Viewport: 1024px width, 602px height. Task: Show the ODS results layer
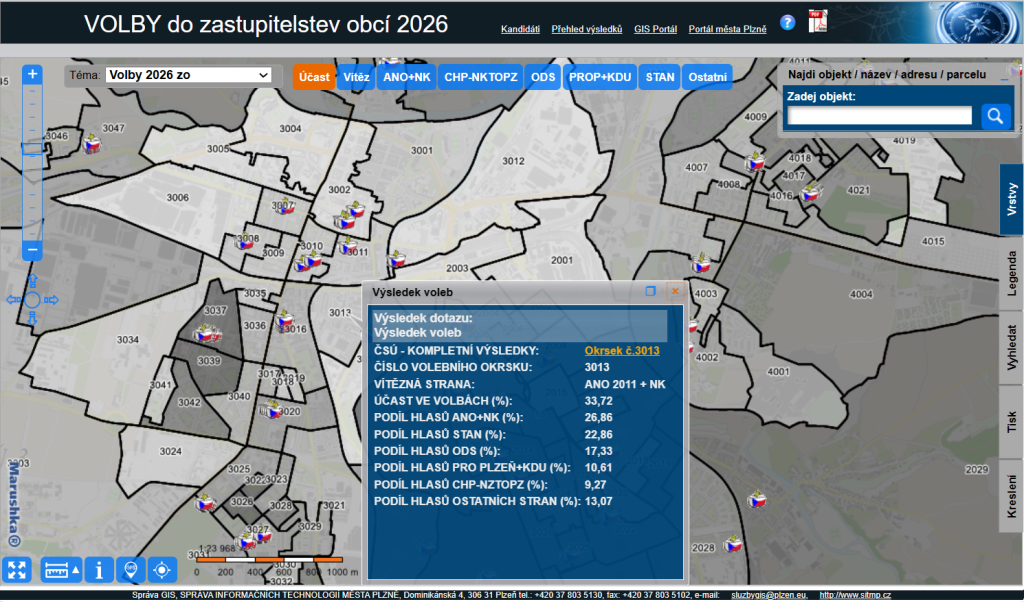pos(543,77)
